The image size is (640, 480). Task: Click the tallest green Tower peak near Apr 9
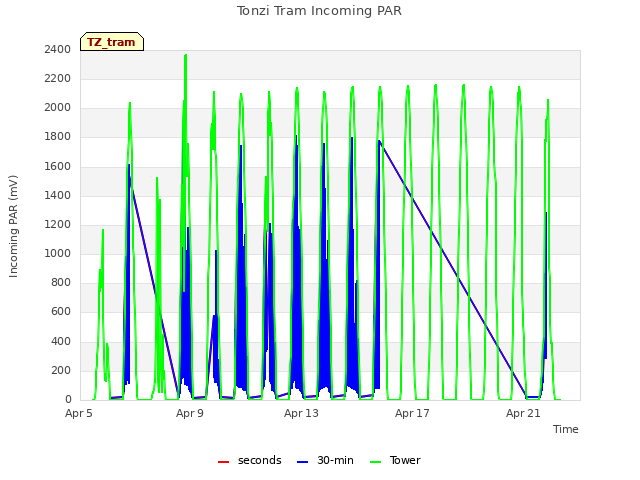tap(186, 55)
